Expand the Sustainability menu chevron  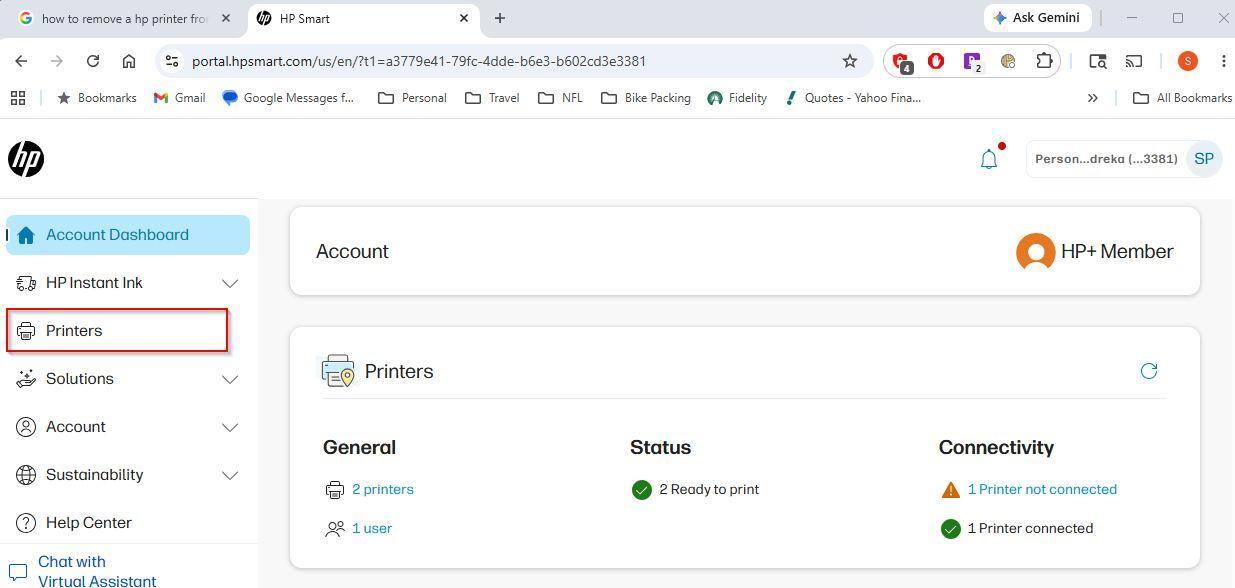point(230,475)
